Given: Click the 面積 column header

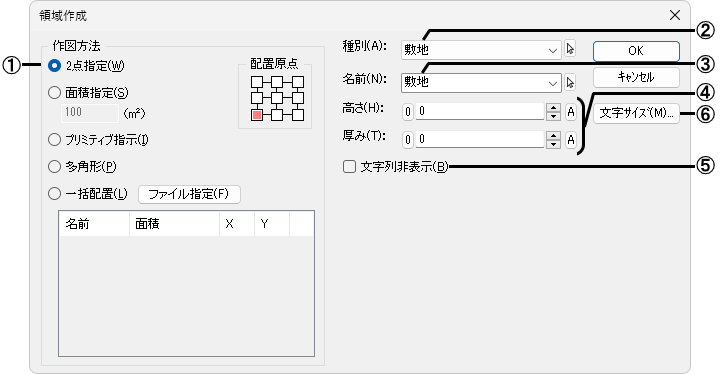Looking at the screenshot, I should (174, 224).
